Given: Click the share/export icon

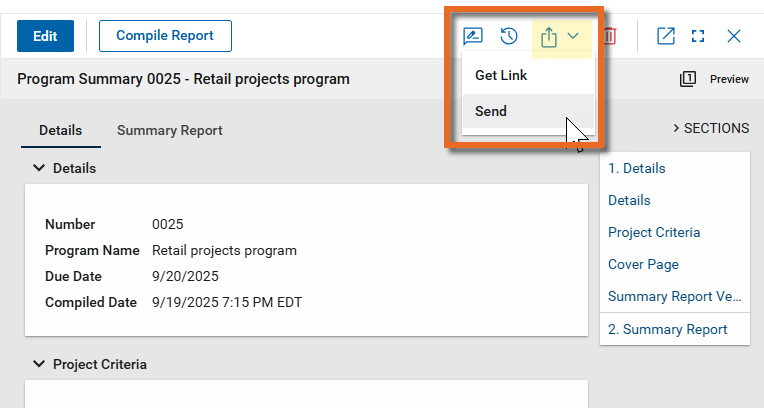Looking at the screenshot, I should point(548,37).
